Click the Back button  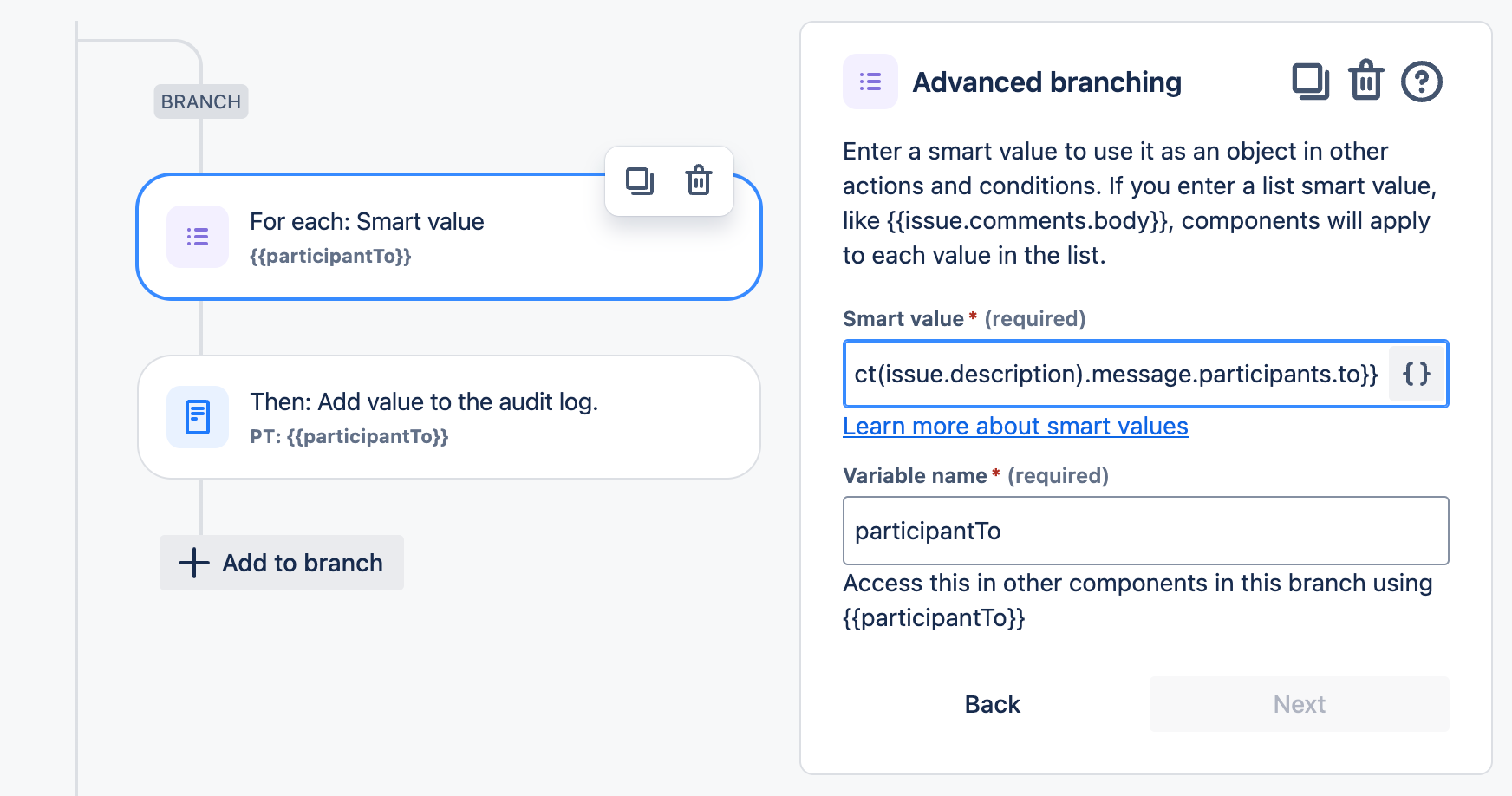(x=993, y=704)
